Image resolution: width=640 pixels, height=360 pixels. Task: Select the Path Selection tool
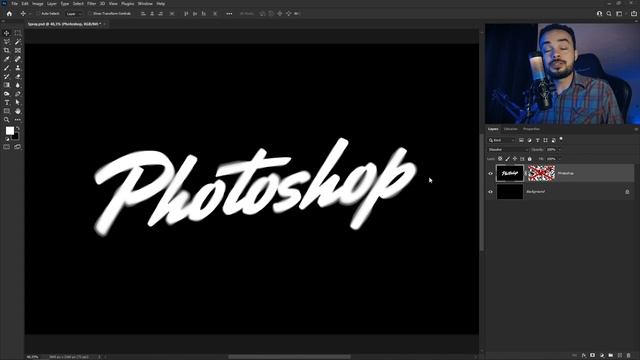point(18,102)
